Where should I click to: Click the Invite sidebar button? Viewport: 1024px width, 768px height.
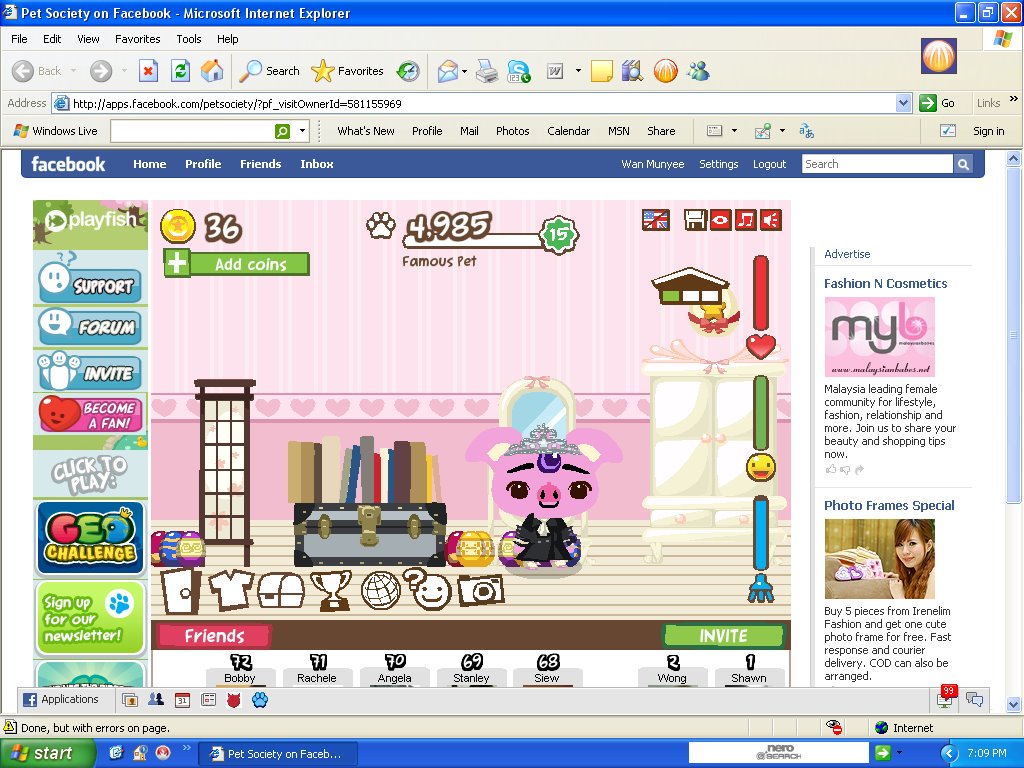coord(90,371)
